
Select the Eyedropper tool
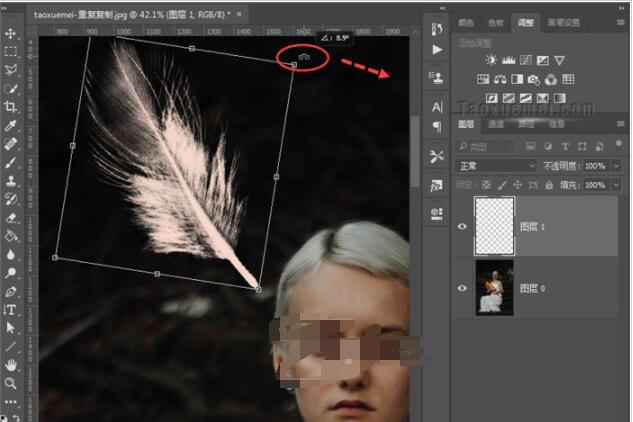[x=10, y=125]
